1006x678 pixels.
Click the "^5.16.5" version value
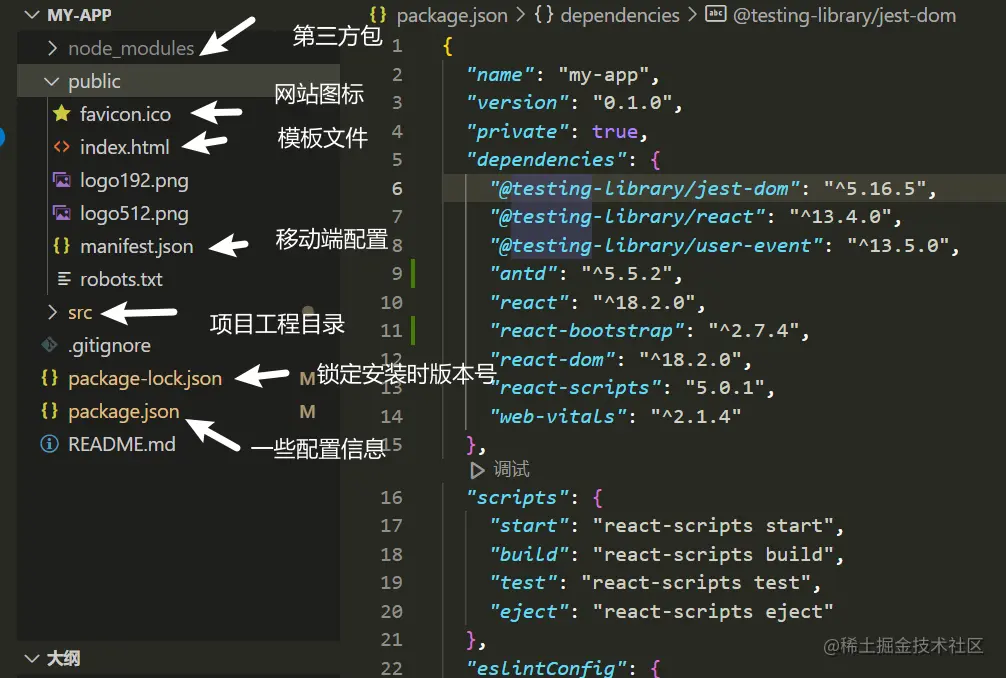(875, 189)
